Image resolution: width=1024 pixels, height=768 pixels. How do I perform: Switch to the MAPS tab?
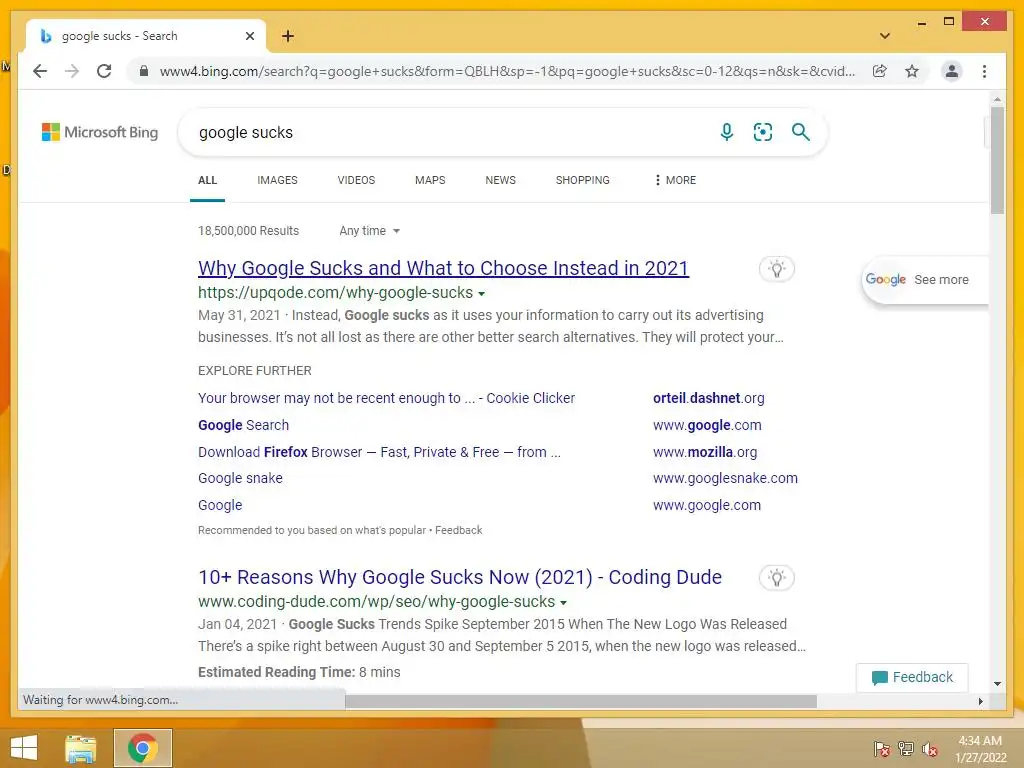pyautogui.click(x=430, y=180)
